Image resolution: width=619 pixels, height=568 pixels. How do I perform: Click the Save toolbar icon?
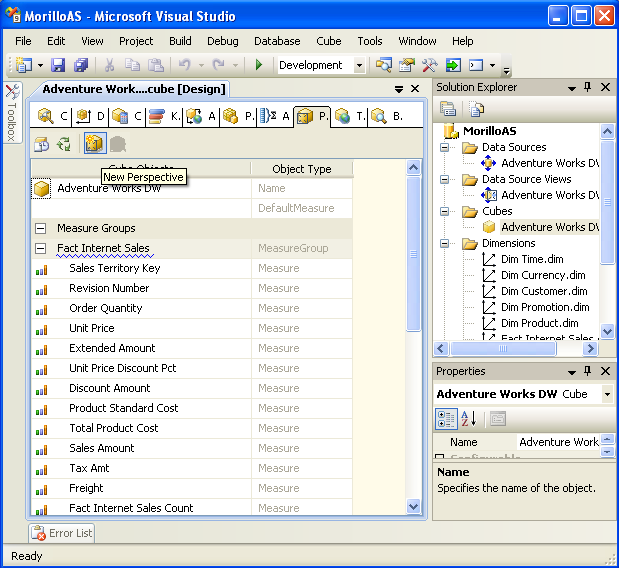(58, 65)
